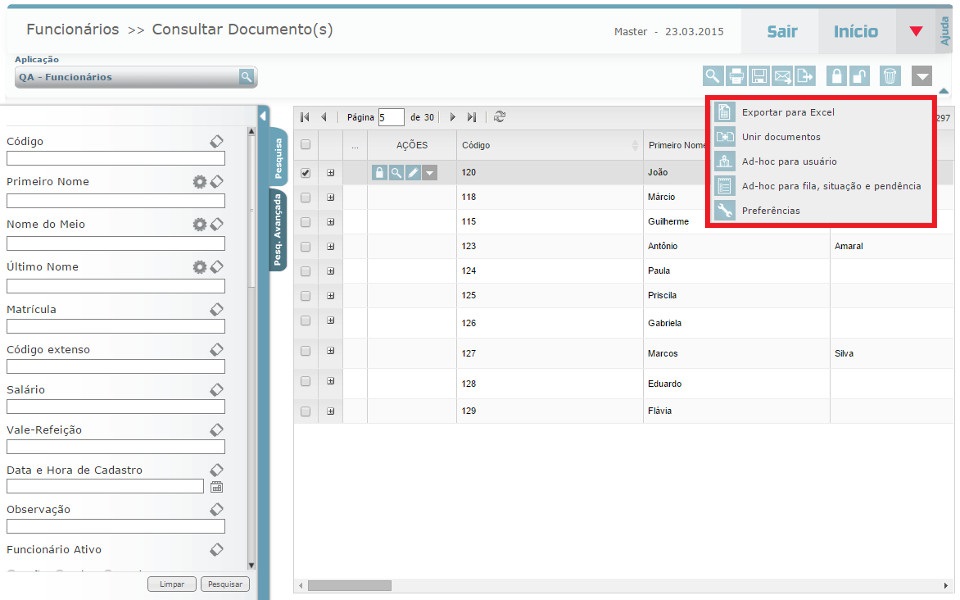Viewport: 960px width, 600px height.
Task: Collapse the gray more-options toolbar dropdown
Action: click(922, 76)
